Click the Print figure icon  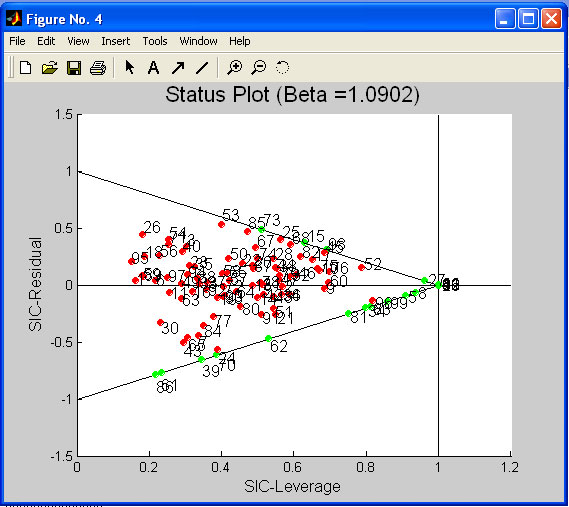(98, 68)
